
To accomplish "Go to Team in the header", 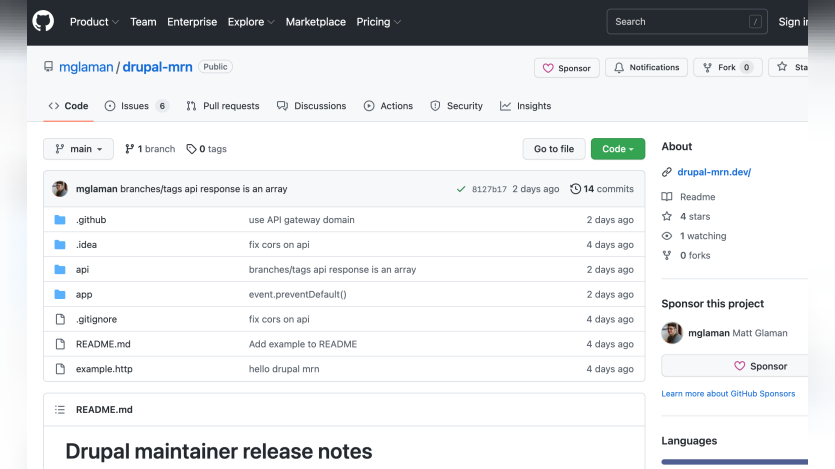I will point(143,22).
